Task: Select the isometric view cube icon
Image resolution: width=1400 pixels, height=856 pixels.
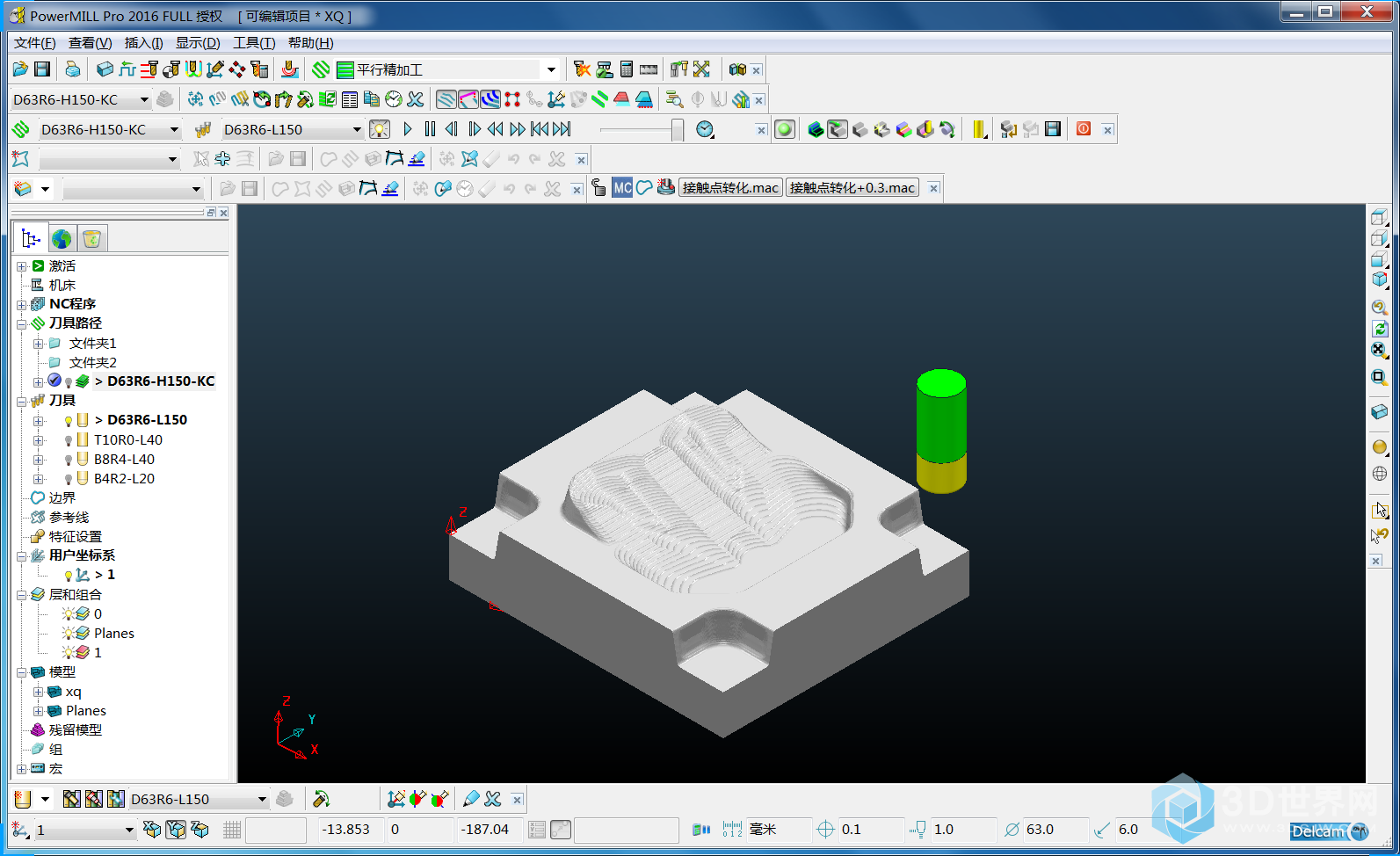Action: [x=1380, y=279]
